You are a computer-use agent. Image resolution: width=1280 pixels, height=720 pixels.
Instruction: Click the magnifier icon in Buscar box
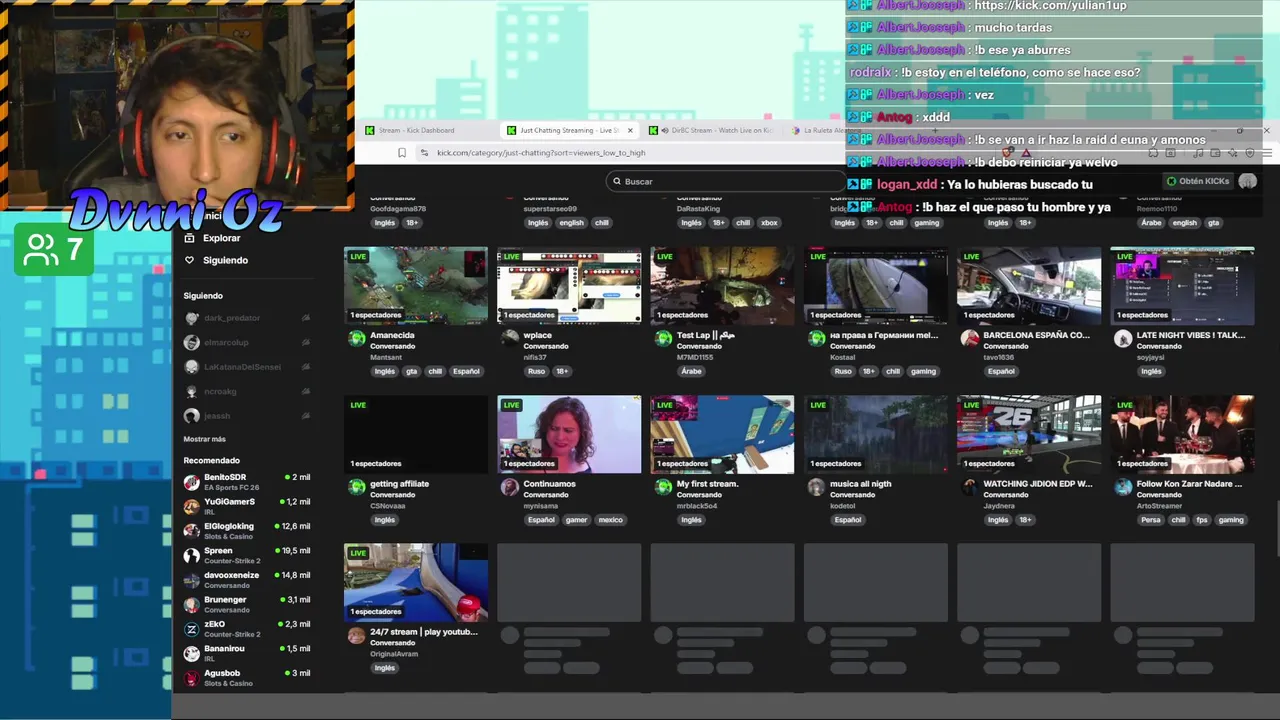tap(617, 181)
